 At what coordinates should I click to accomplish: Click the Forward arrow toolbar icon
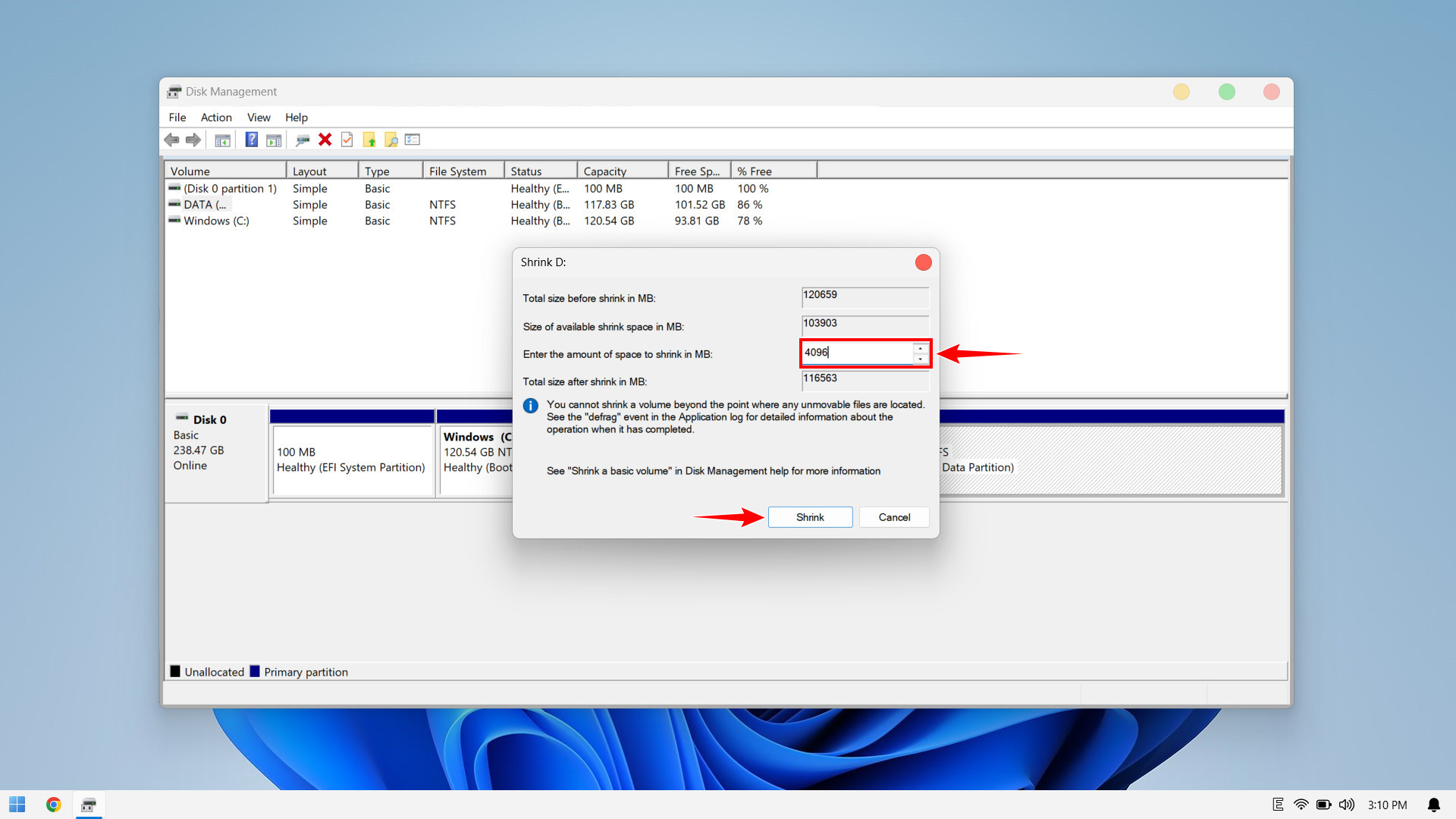193,140
